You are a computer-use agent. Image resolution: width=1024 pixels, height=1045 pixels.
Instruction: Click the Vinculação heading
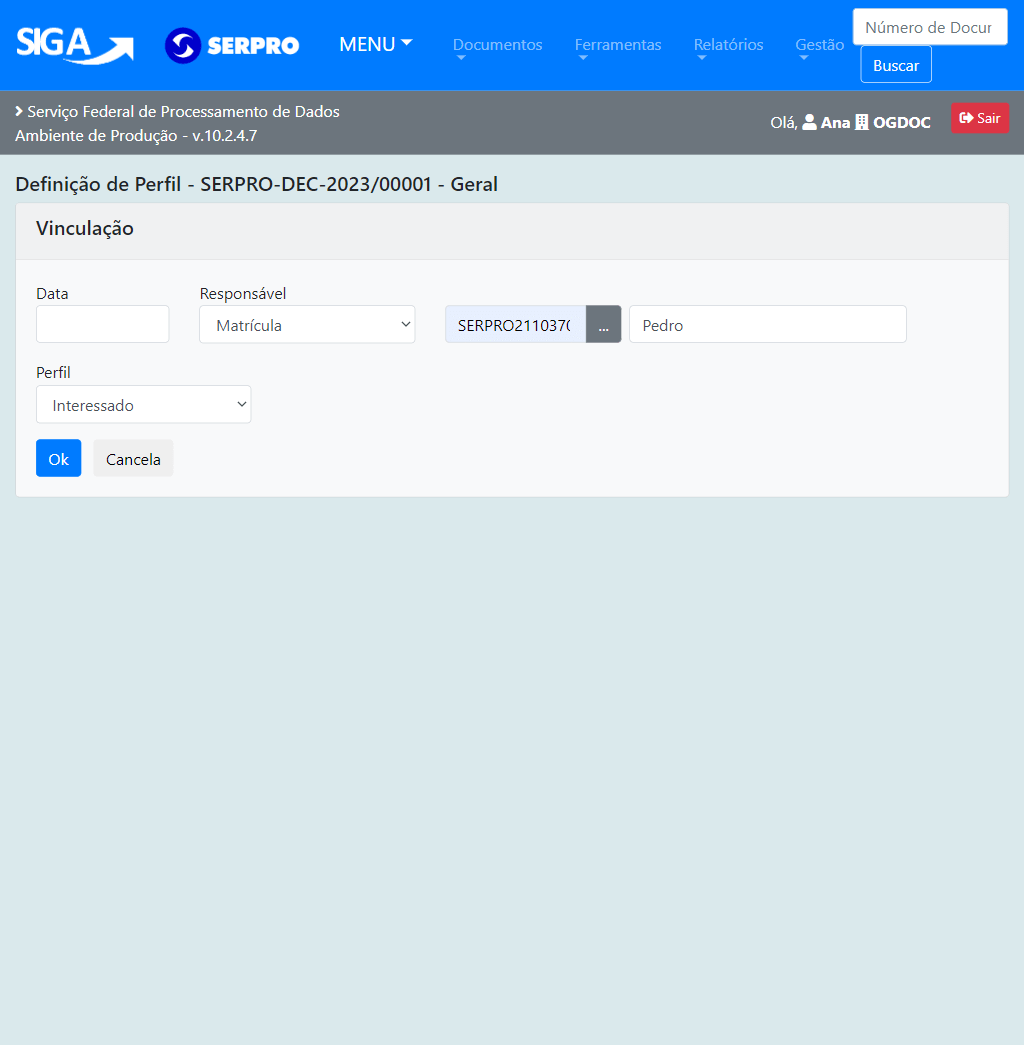(x=85, y=229)
